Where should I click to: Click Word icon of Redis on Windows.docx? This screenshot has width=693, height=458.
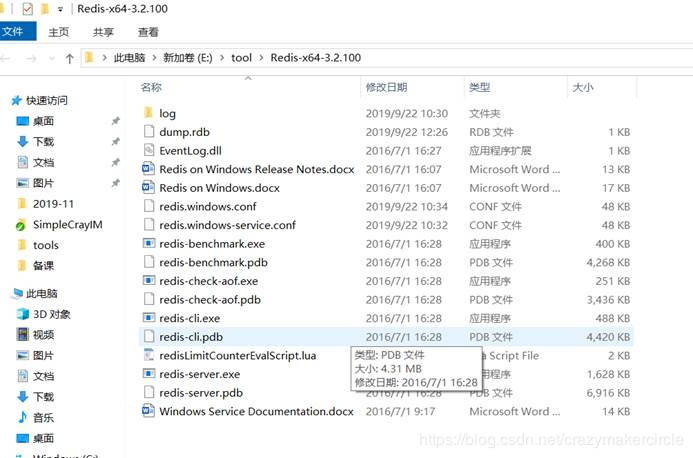(148, 187)
